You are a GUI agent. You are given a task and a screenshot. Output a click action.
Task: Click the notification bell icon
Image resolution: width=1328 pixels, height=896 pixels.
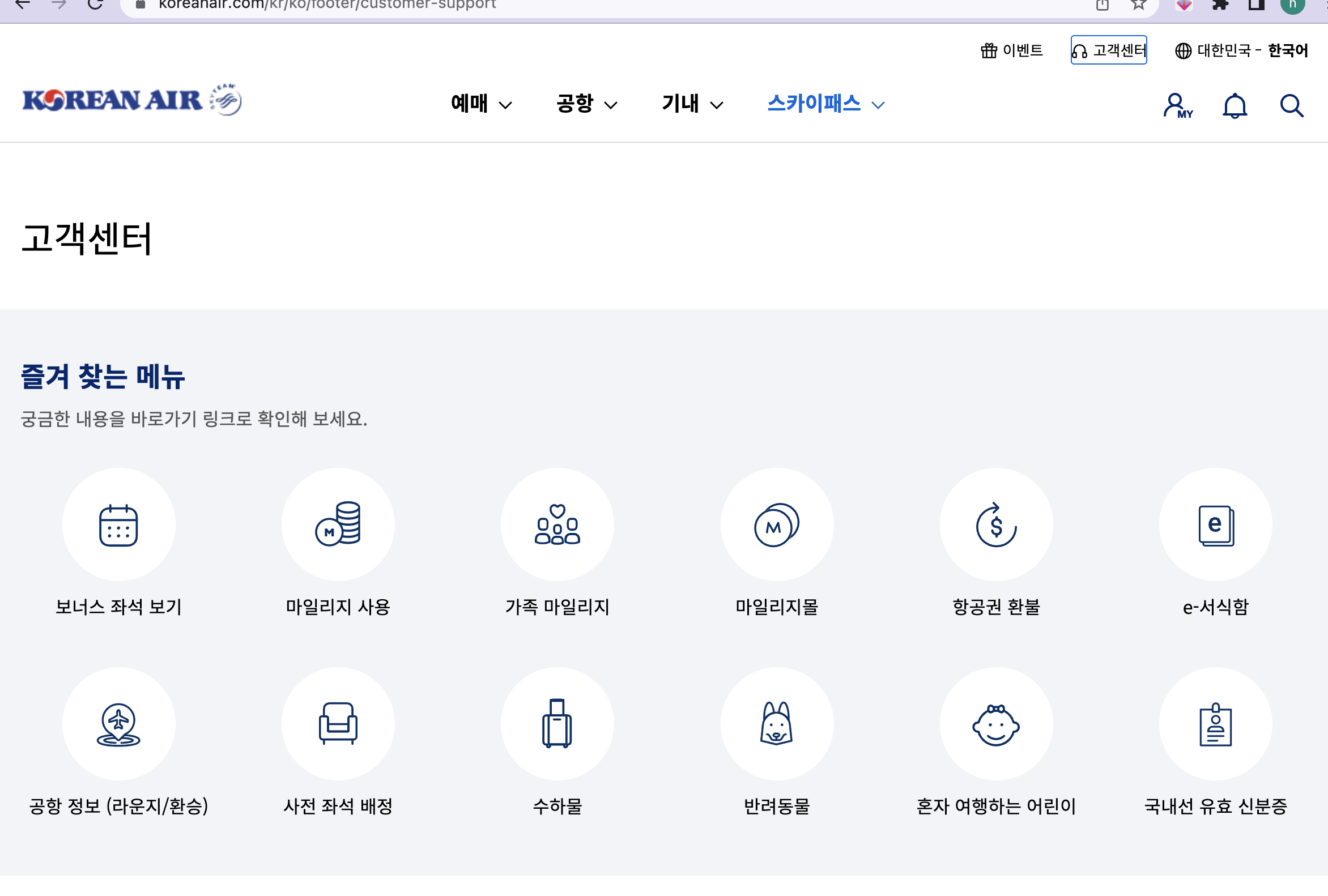point(1235,106)
